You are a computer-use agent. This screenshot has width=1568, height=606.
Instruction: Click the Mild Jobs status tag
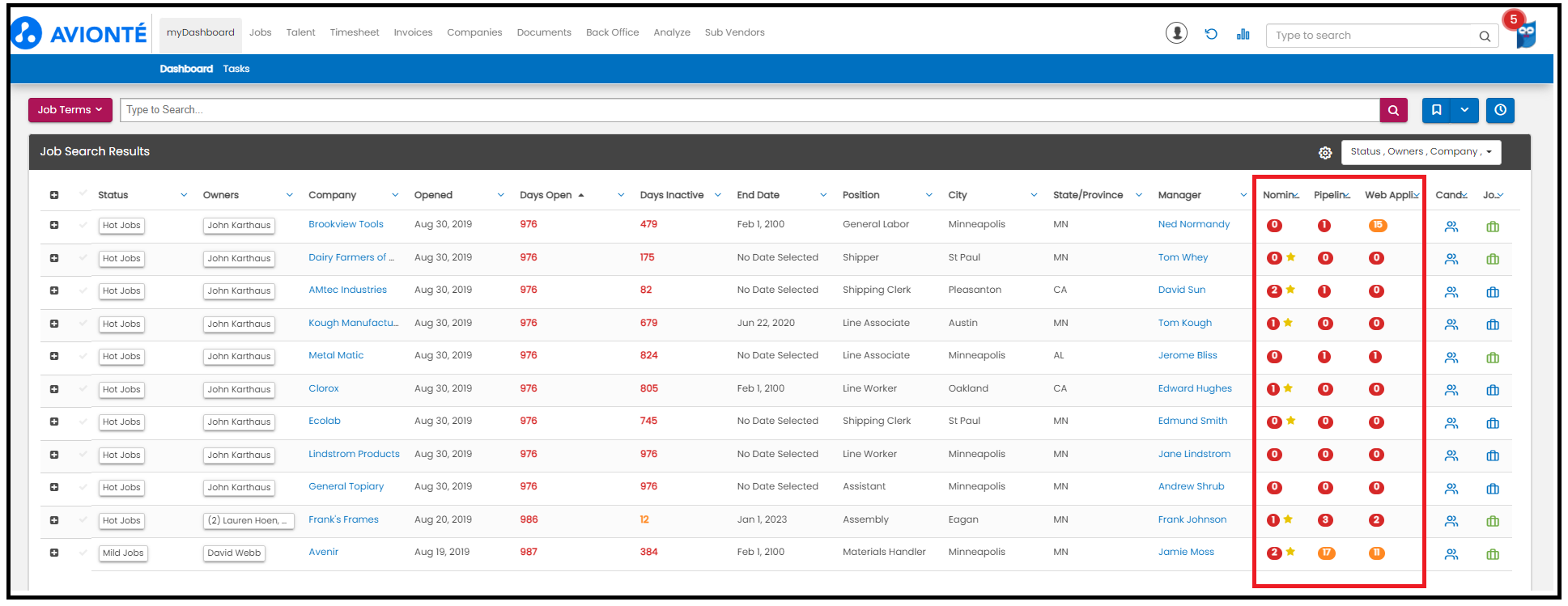point(123,553)
